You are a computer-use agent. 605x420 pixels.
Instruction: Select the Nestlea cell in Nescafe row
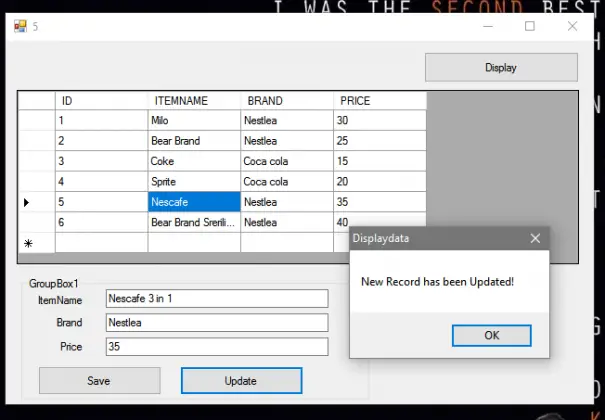pyautogui.click(x=287, y=202)
